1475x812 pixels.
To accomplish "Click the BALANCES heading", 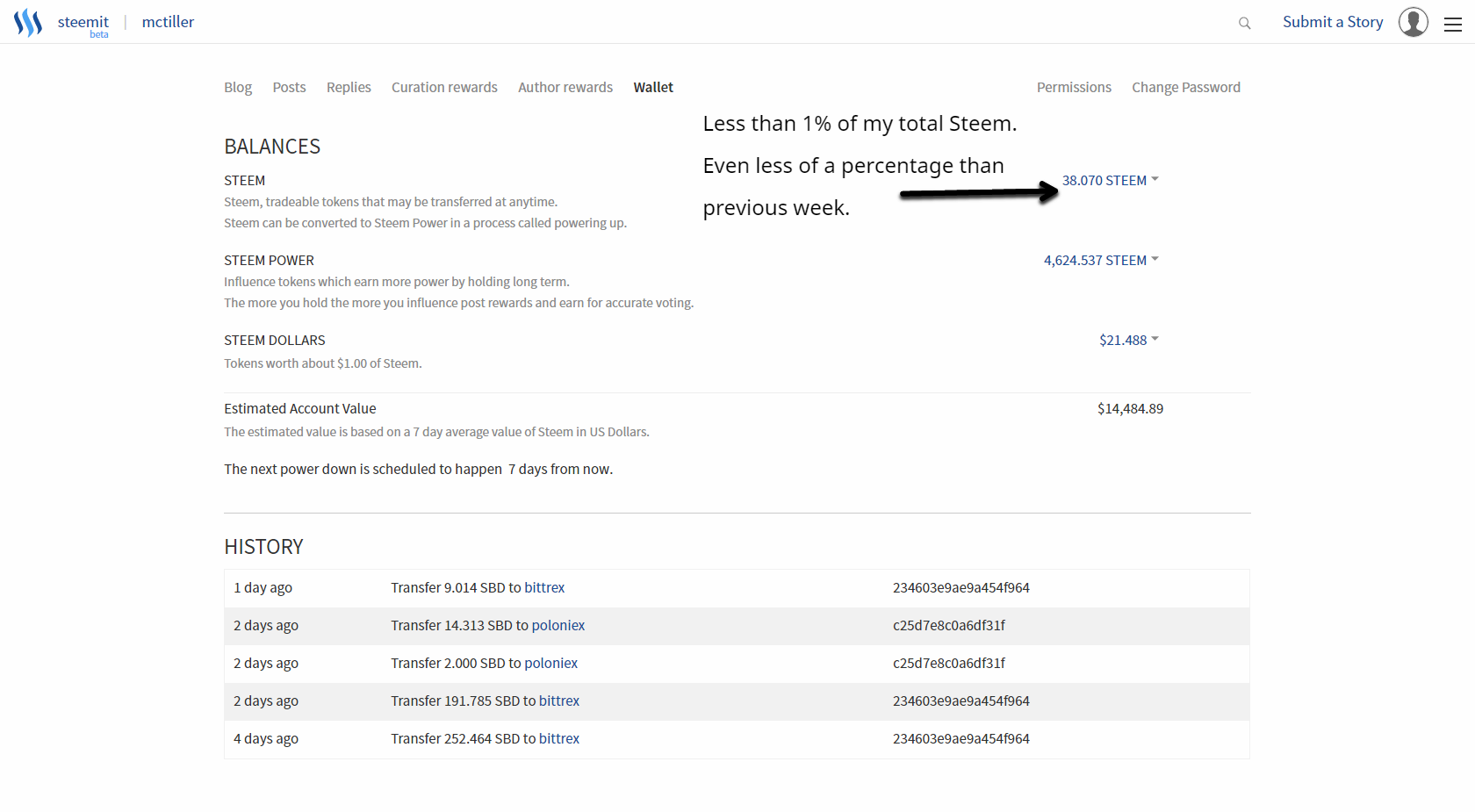I will [x=272, y=147].
